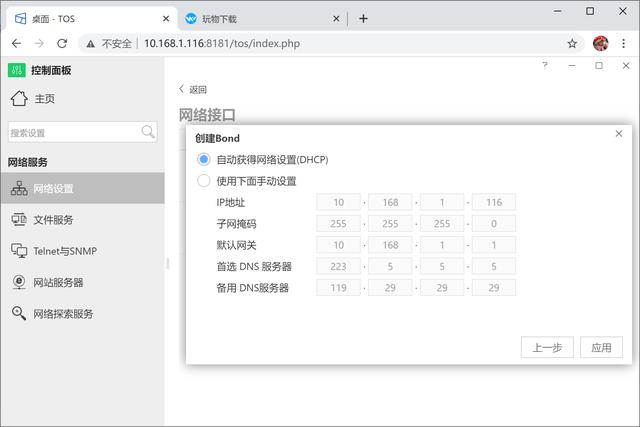Viewport: 640px width, 427px height.
Task: Click the 应用 apply button
Action: tap(601, 347)
